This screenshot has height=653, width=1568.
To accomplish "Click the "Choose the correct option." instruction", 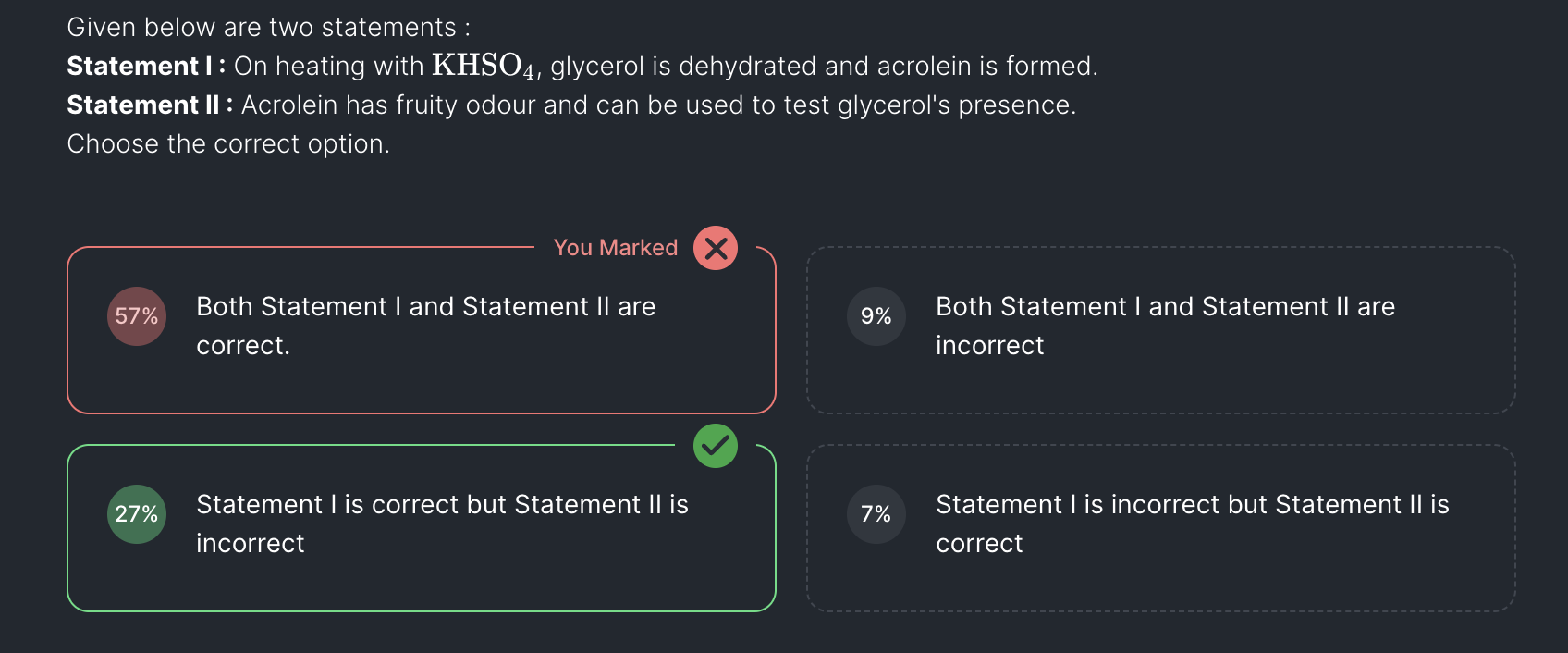I will pos(228,144).
